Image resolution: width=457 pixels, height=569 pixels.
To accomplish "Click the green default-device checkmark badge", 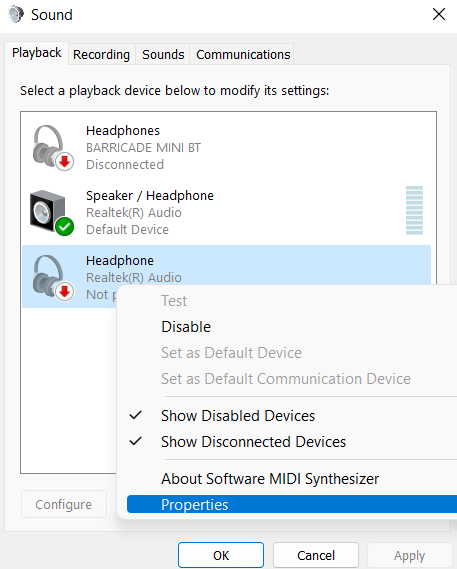I will point(65,227).
